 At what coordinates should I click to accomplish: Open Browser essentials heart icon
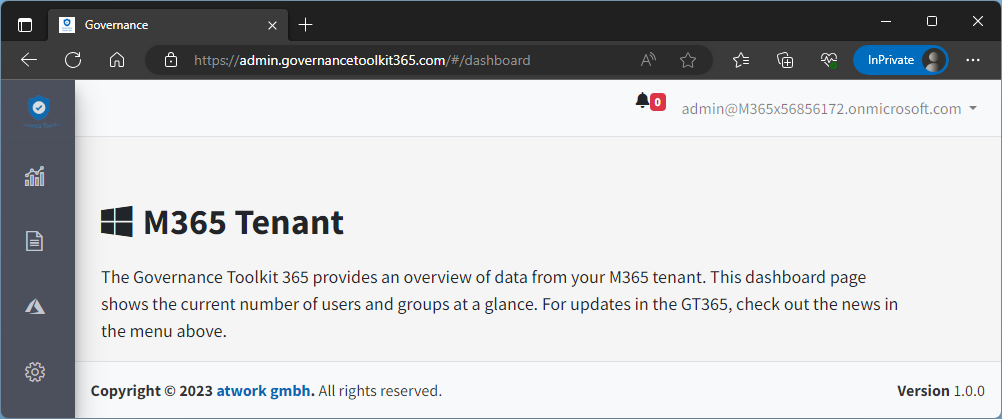[x=828, y=60]
